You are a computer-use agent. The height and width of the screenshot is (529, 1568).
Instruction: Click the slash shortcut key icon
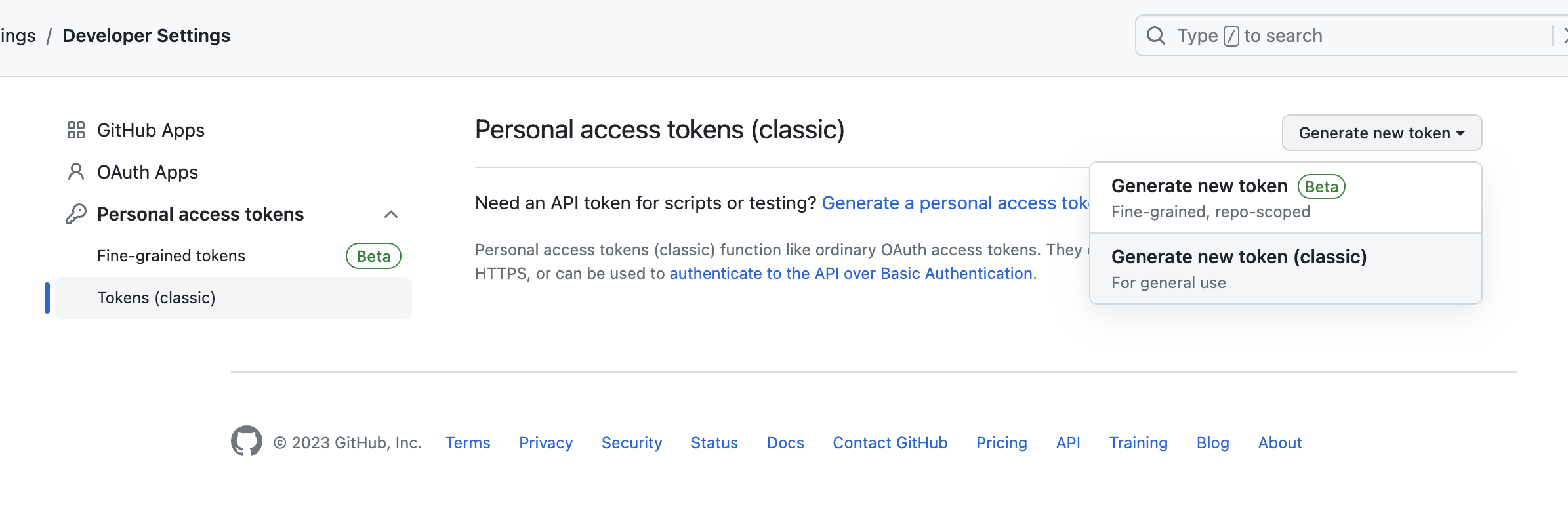tap(1231, 35)
